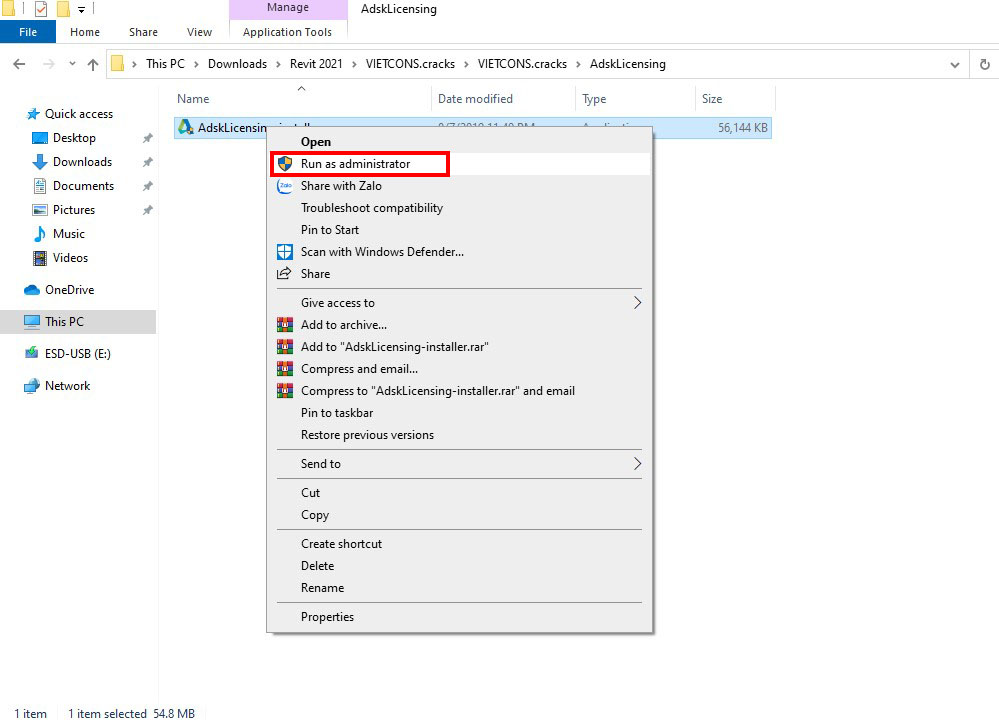
Task: Click the Properties icon in Quick Access Toolbar
Action: point(40,8)
